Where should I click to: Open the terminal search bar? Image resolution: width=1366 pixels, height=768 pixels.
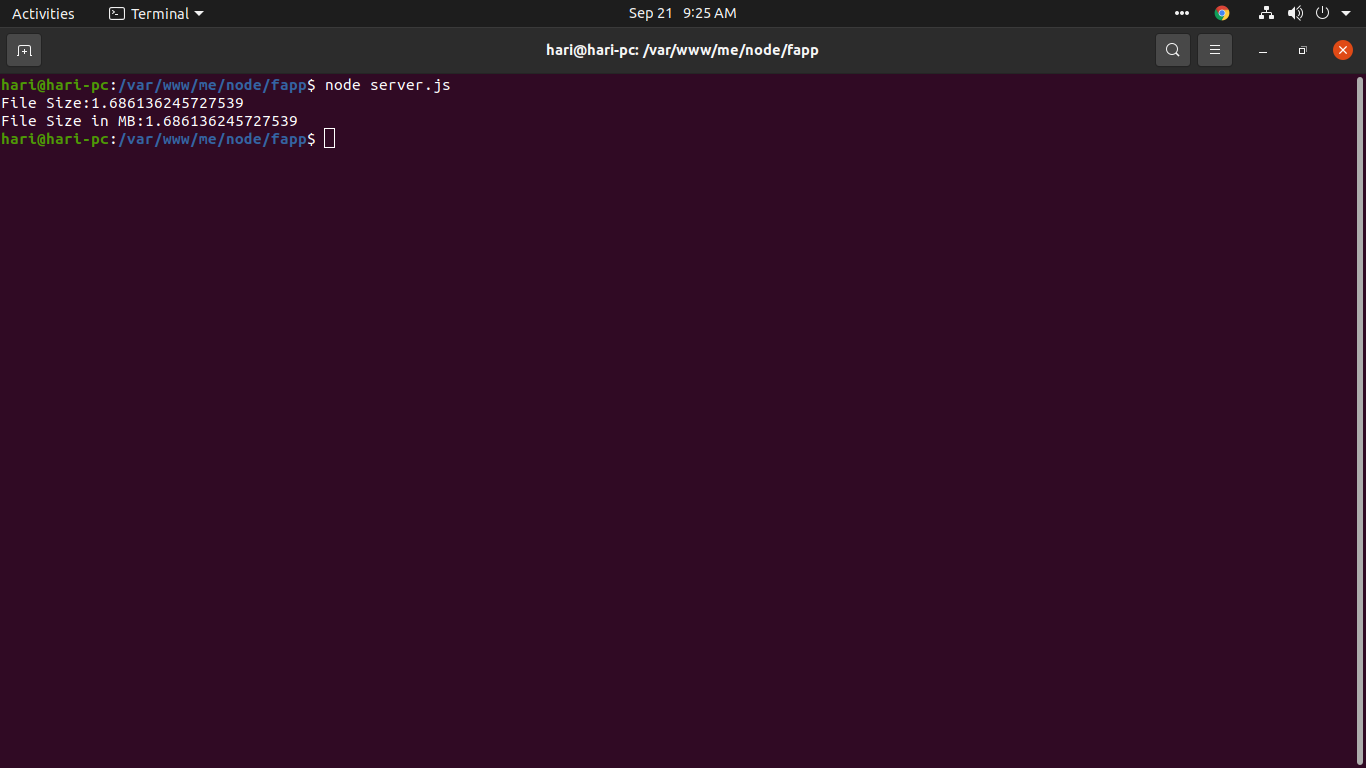[1172, 49]
